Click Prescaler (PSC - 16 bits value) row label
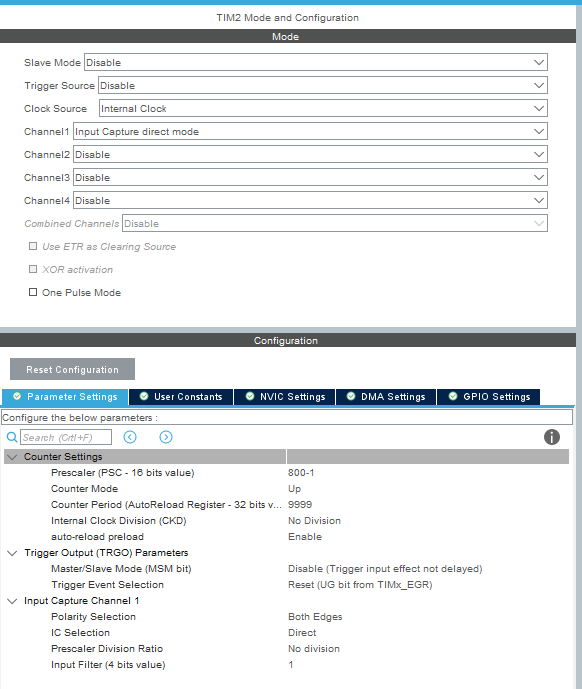The image size is (582, 689). point(123,473)
